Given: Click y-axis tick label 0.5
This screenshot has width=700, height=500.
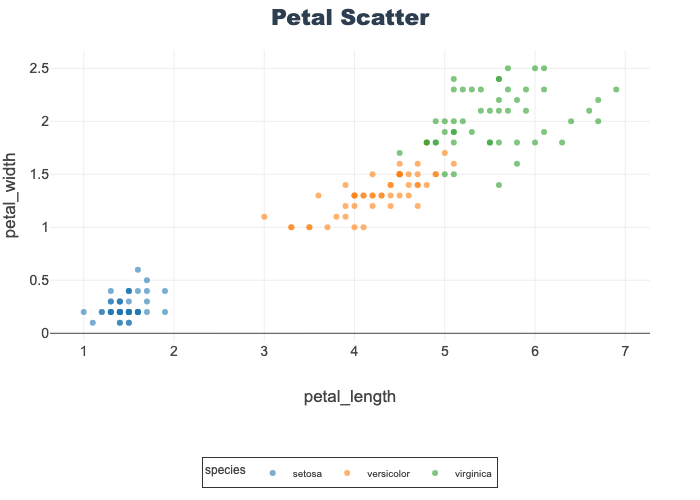Looking at the screenshot, I should coord(40,280).
